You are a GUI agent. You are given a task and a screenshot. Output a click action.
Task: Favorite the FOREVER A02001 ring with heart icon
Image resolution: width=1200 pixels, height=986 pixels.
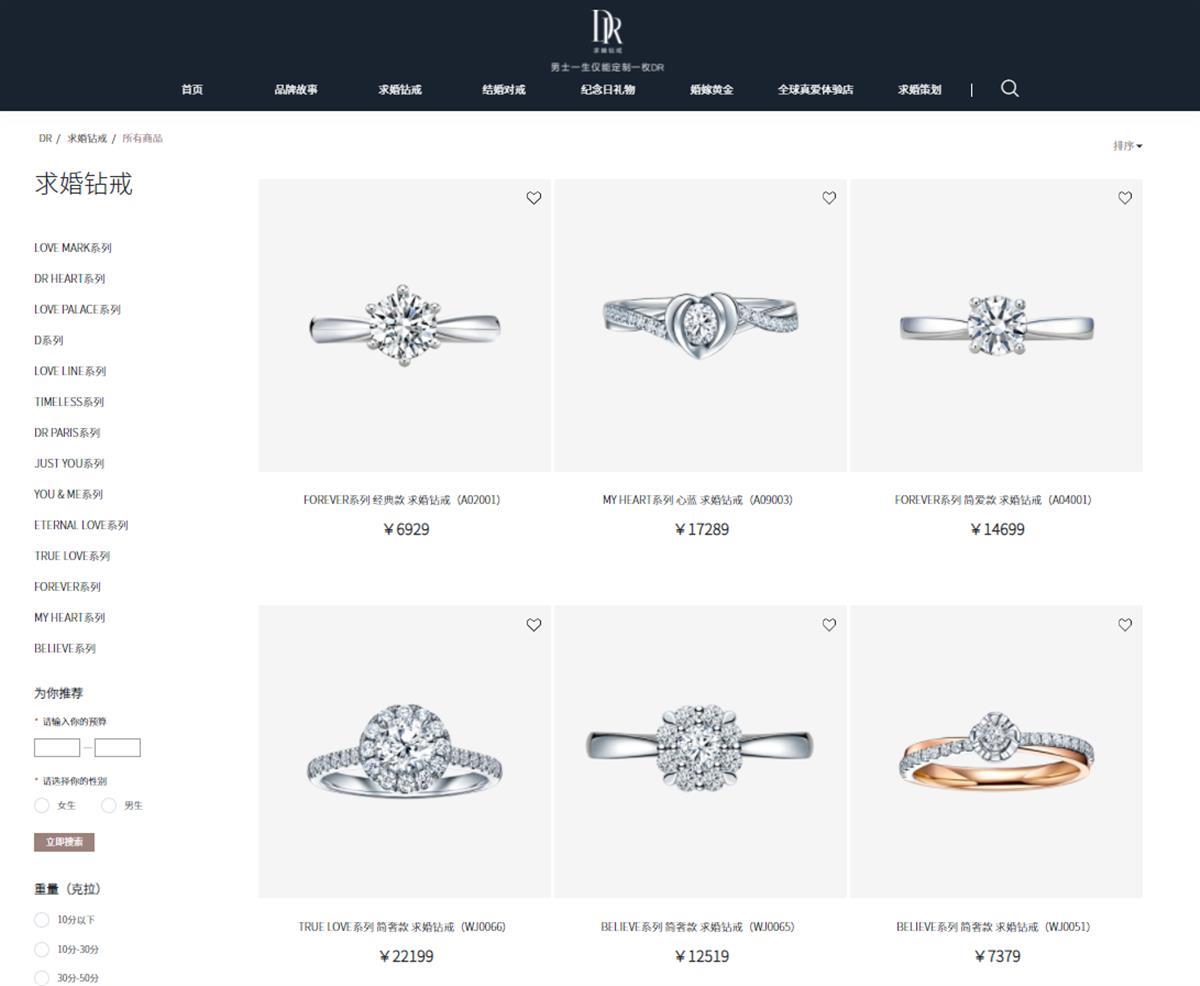tap(534, 198)
